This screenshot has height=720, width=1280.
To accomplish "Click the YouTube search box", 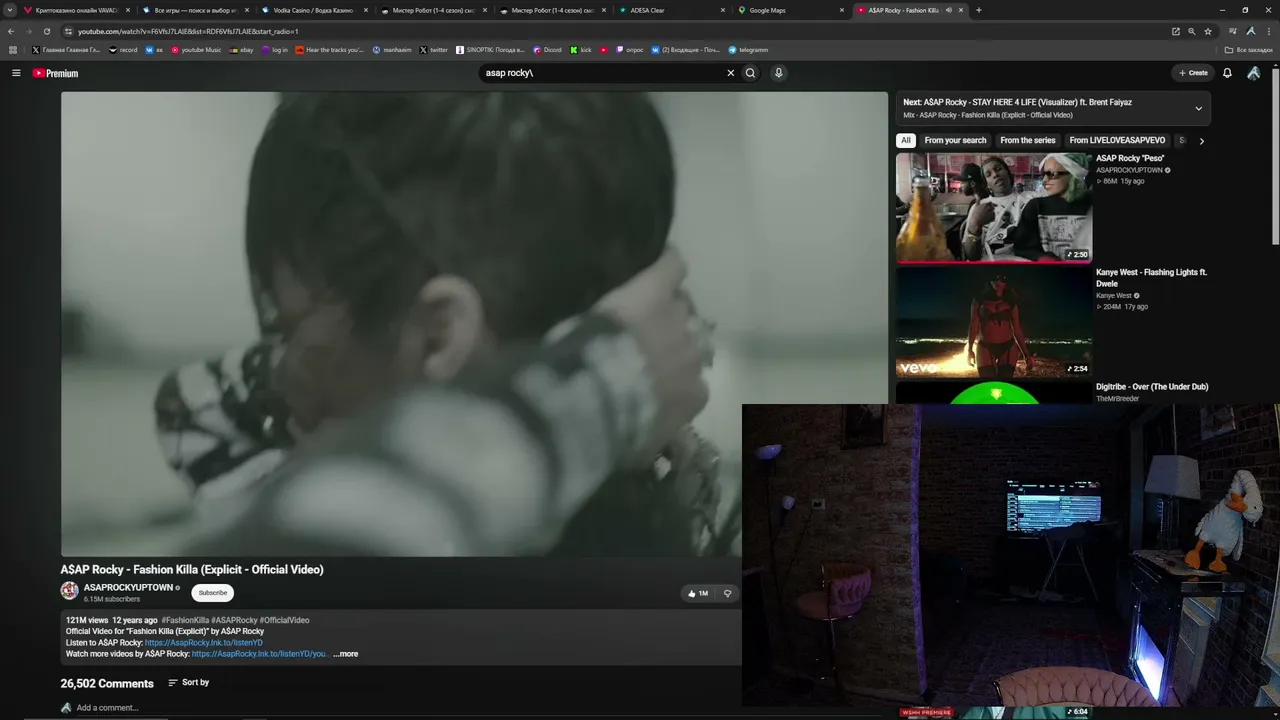I will pyautogui.click(x=600, y=73).
